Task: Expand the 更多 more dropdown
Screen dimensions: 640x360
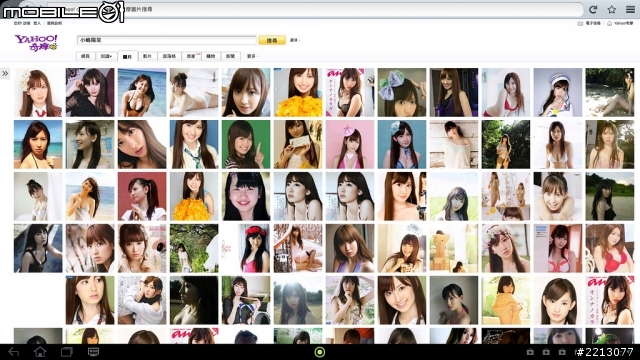Action: coord(252,56)
